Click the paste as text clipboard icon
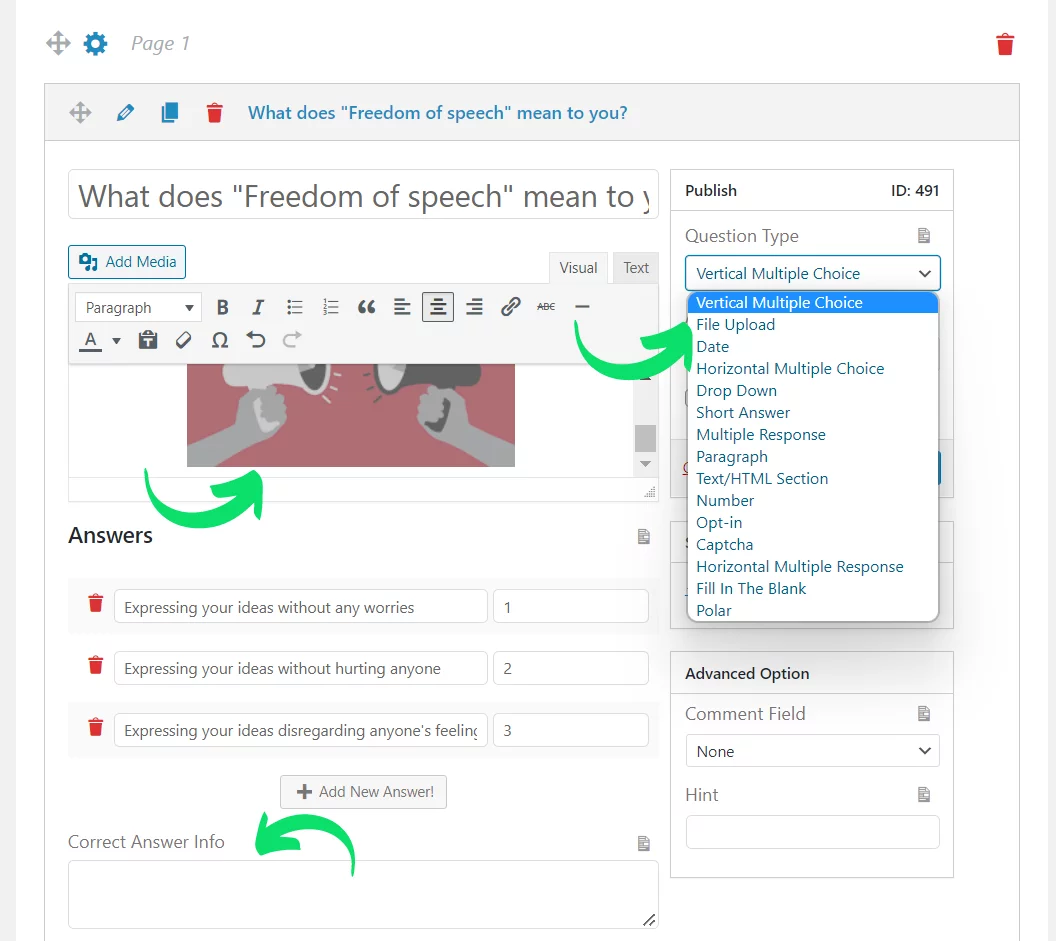The width and height of the screenshot is (1056, 941). click(x=148, y=340)
